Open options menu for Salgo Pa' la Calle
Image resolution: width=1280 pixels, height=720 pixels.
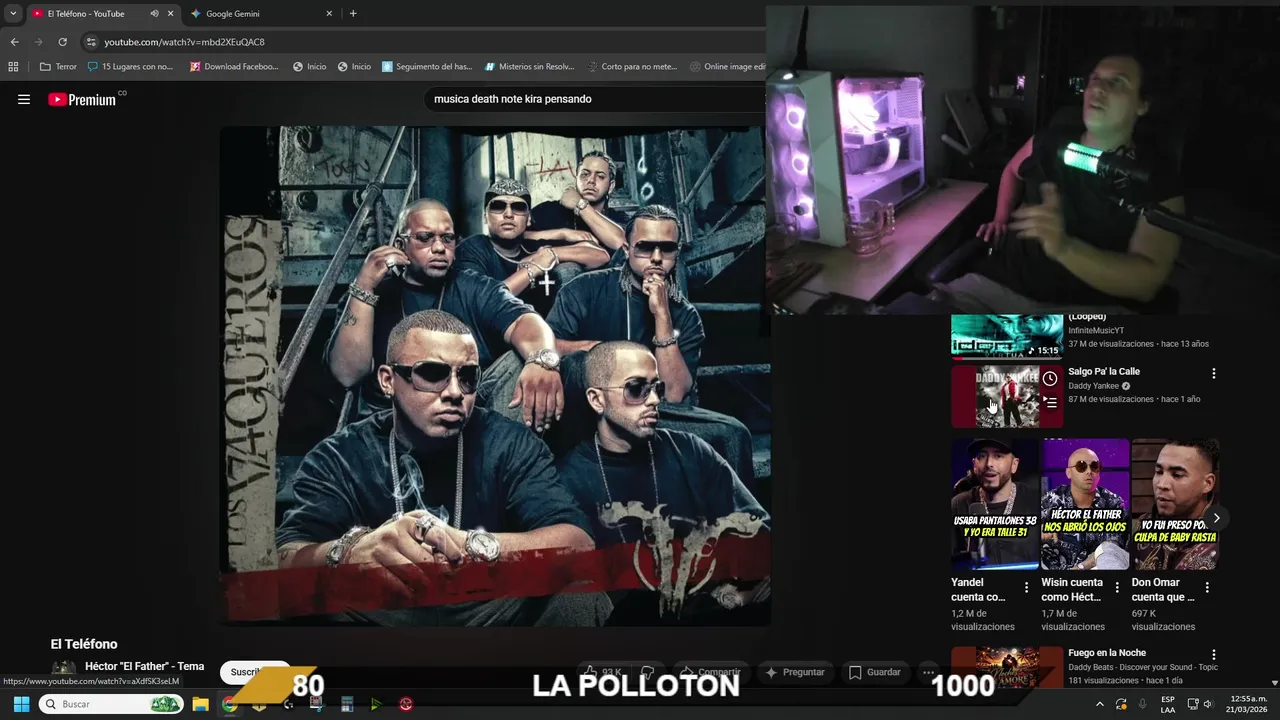point(1214,373)
